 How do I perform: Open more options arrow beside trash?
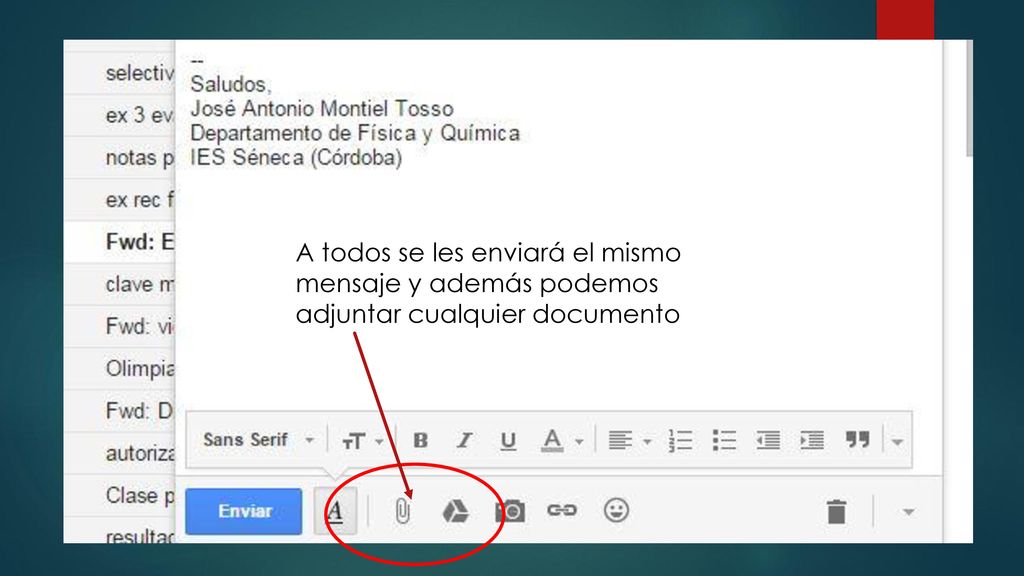pyautogui.click(x=908, y=512)
